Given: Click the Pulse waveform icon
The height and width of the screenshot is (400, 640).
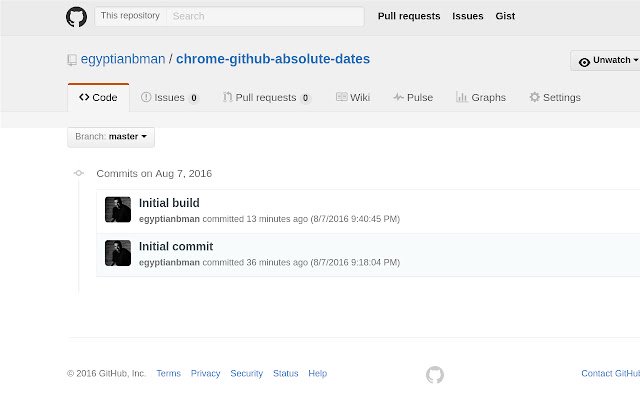Looking at the screenshot, I should click(x=398, y=97).
